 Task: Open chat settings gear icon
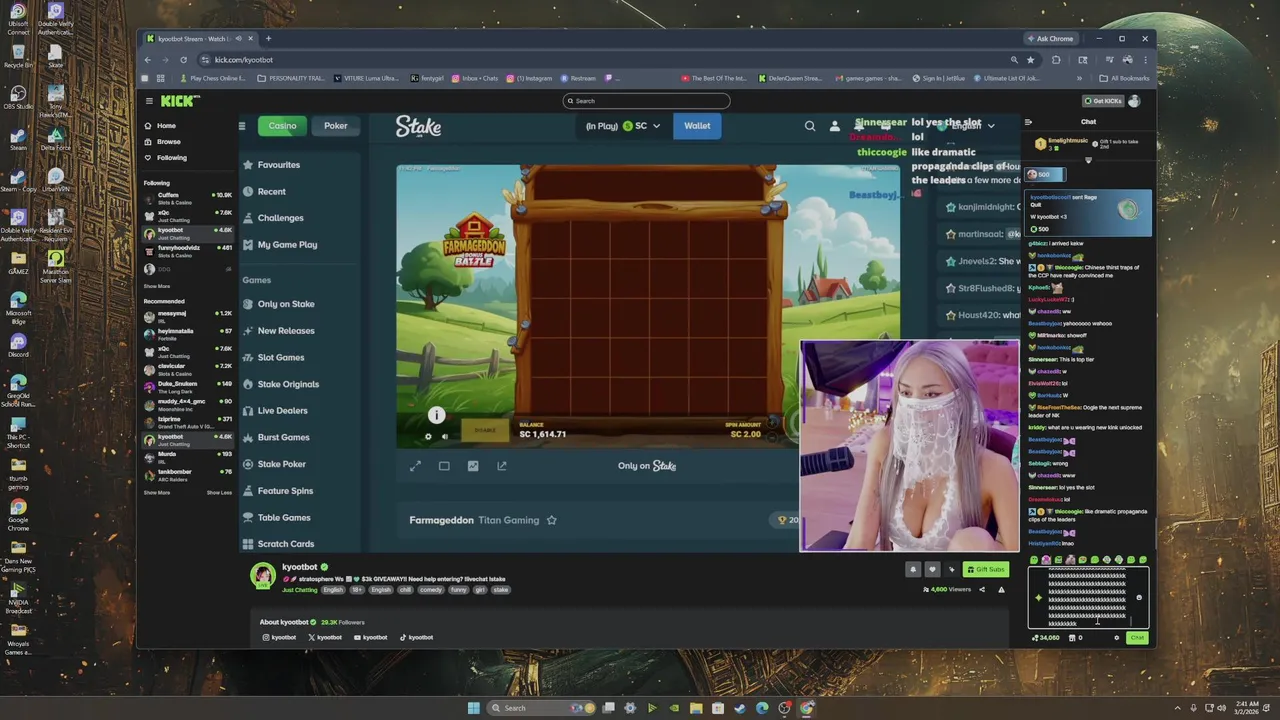point(1117,638)
